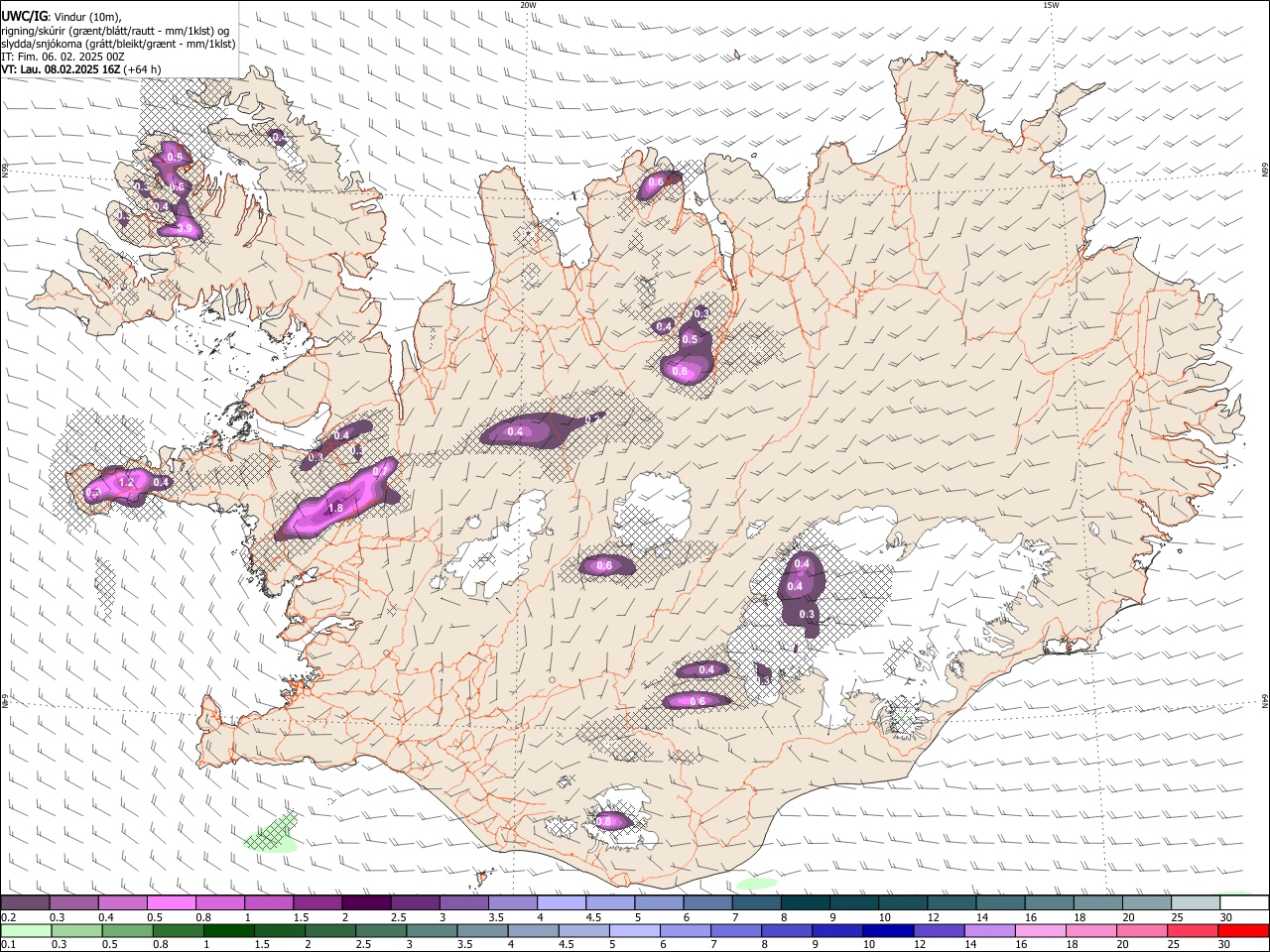This screenshot has height=952, width=1270.
Task: Pick the lower scale swatch starting at 2.5
Action: [381, 931]
